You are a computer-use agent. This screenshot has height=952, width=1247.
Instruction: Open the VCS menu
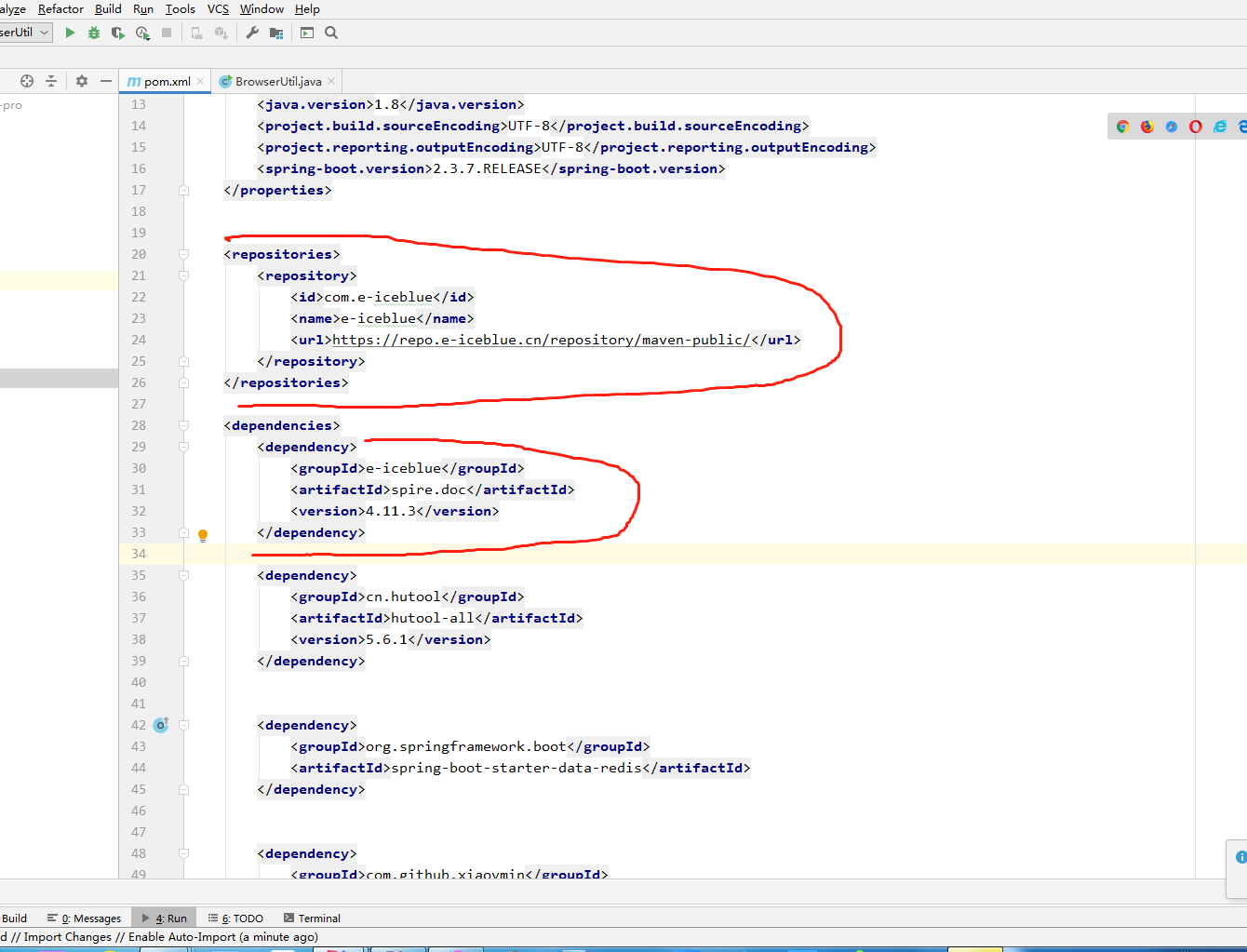click(218, 9)
